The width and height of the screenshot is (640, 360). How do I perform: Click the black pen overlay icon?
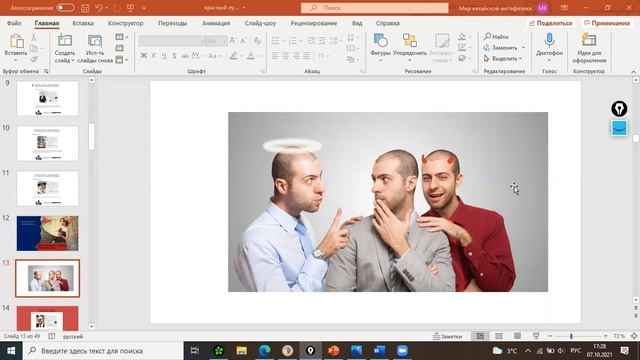pos(619,109)
